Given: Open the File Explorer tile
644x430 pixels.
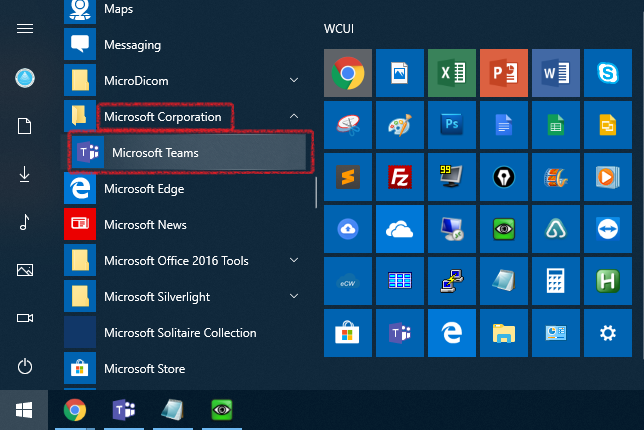Looking at the screenshot, I should click(x=504, y=333).
